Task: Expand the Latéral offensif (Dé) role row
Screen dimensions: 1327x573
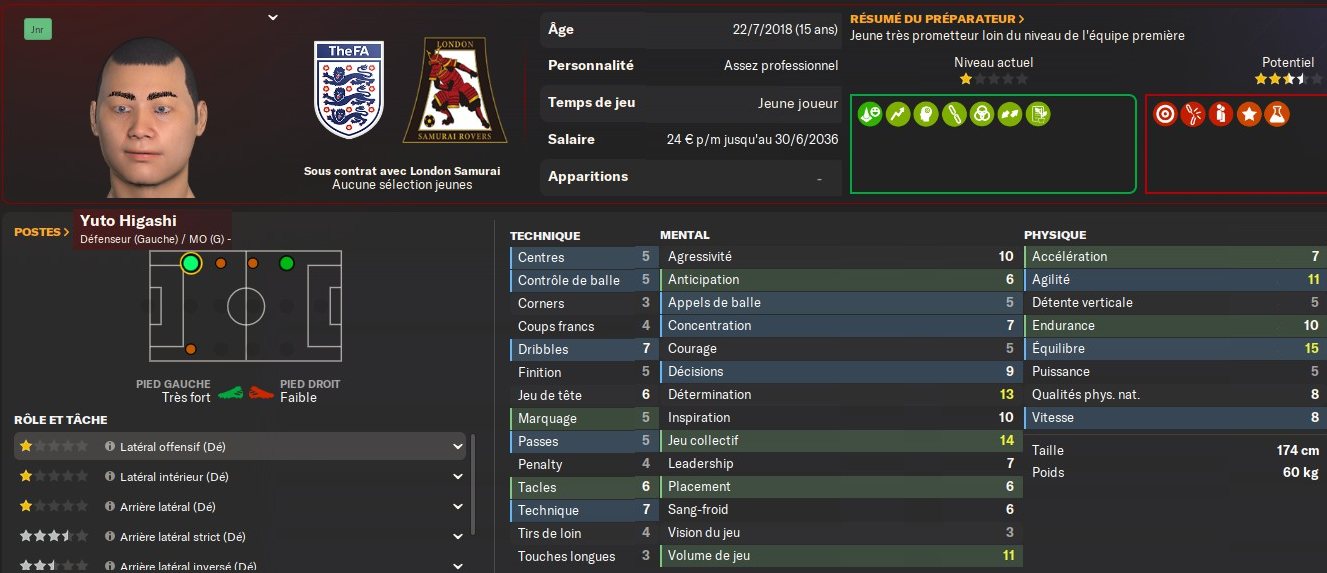Action: click(458, 446)
